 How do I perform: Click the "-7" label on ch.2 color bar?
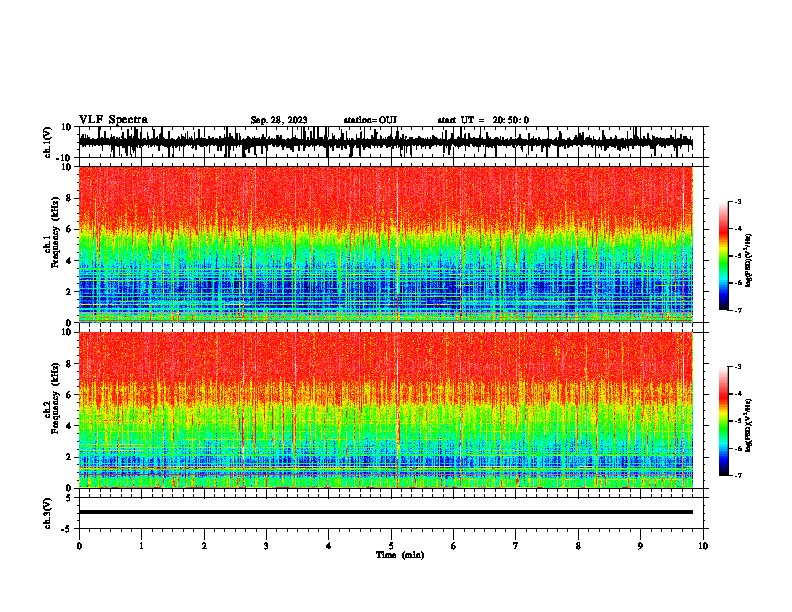click(x=738, y=475)
